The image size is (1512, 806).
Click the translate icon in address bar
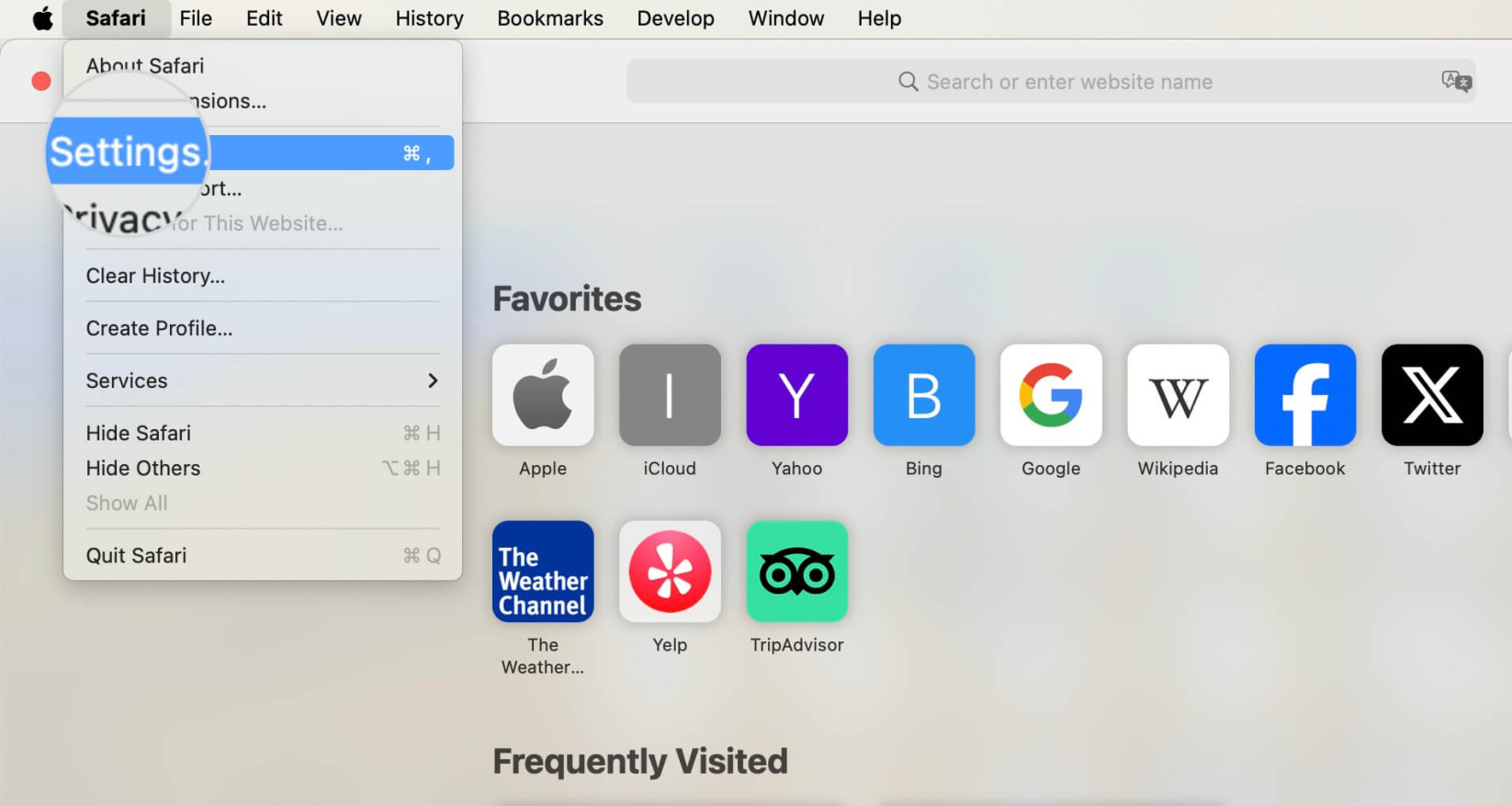(1456, 81)
